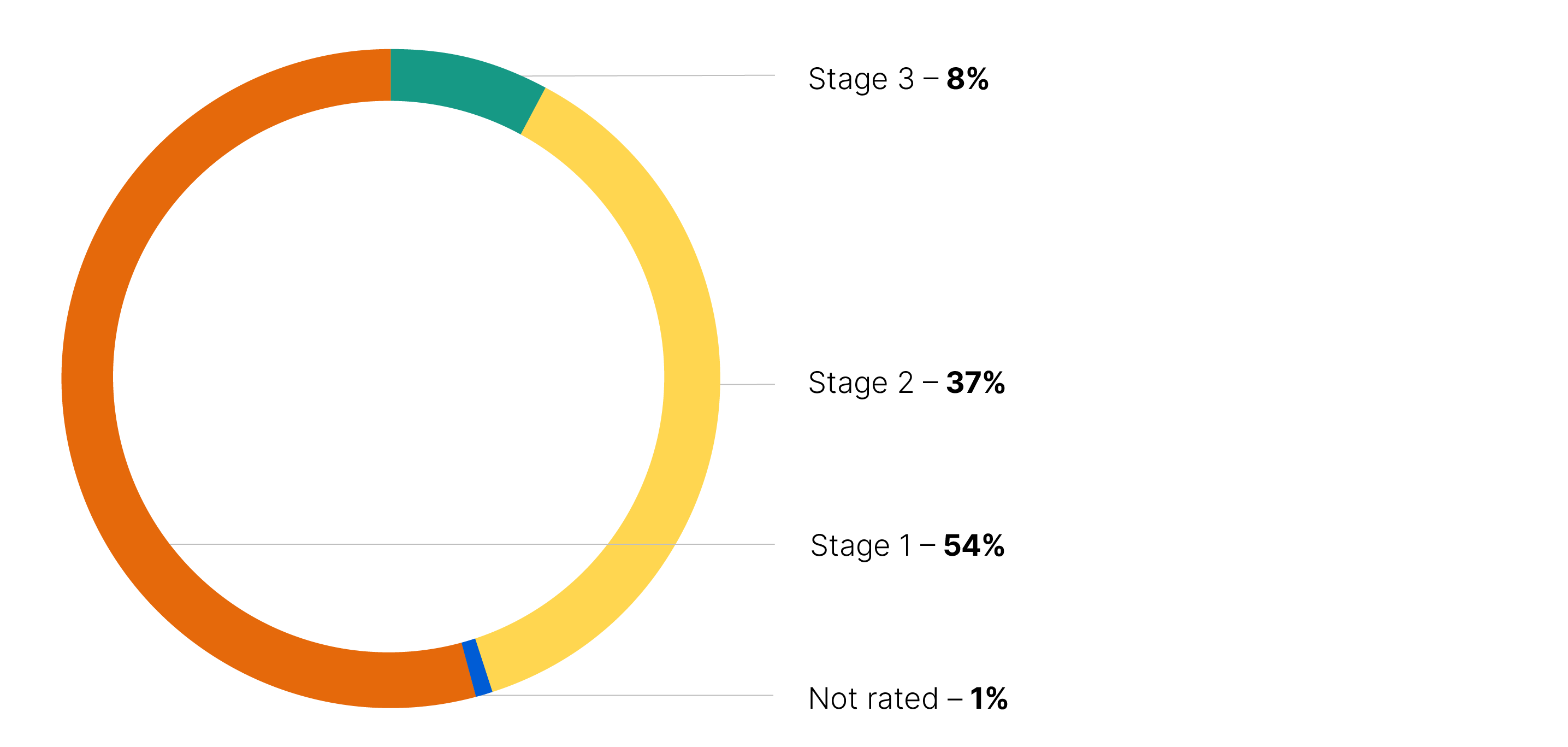Select the thin blue Not rated segment
Image resolution: width=1568 pixels, height=747 pixels.
[477, 668]
